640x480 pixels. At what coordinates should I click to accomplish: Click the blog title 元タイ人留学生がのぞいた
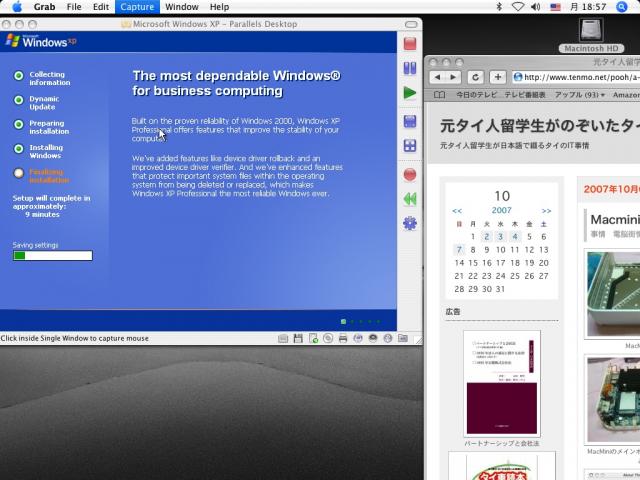coord(540,126)
